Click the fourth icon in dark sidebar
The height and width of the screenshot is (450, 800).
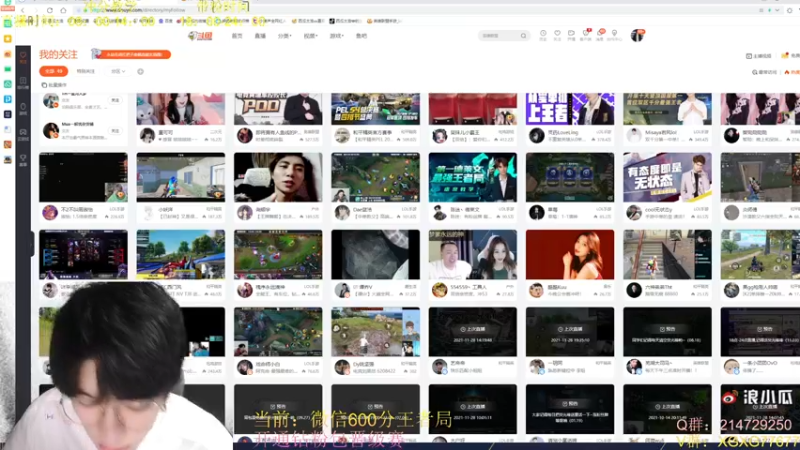coord(23,134)
